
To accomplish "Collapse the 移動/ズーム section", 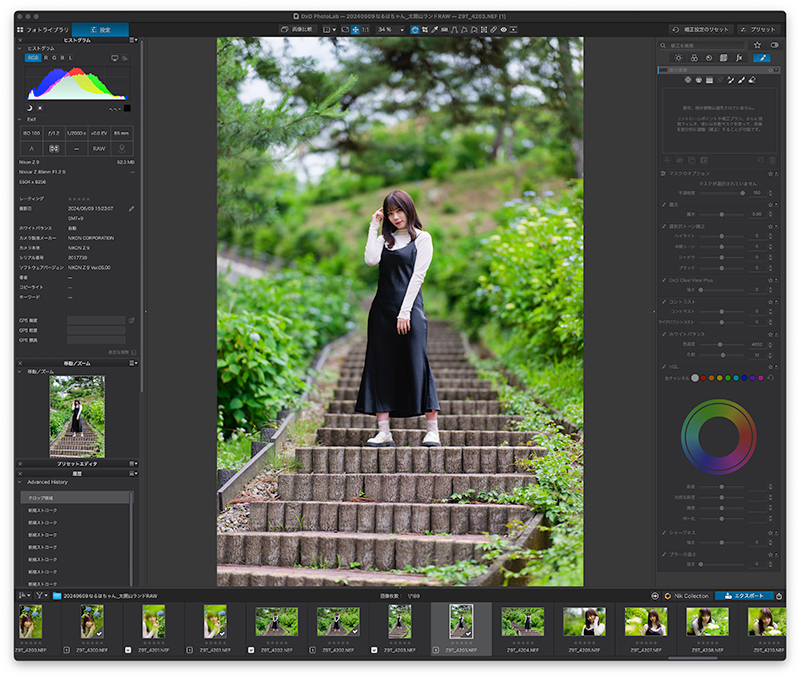I will (20, 371).
